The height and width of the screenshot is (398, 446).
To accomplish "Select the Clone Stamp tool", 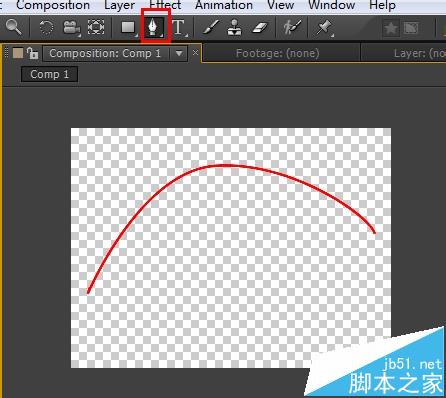I will click(x=234, y=27).
